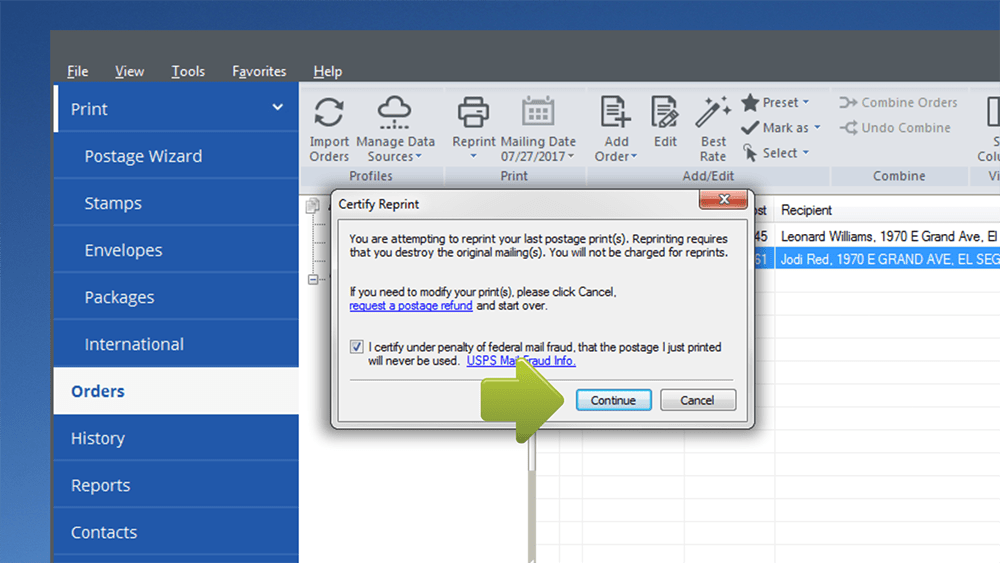This screenshot has width=1000, height=563.
Task: Open History in the sidebar
Action: coord(176,438)
